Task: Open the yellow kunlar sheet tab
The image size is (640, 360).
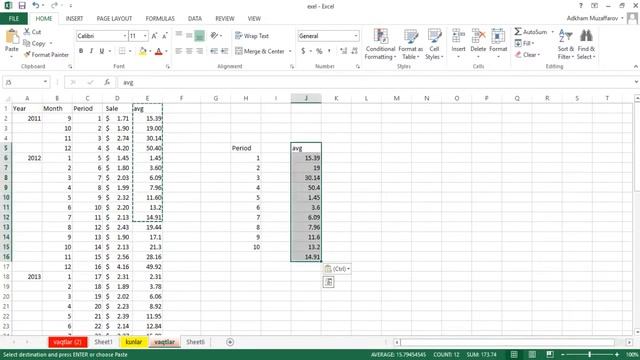Action: [x=133, y=342]
